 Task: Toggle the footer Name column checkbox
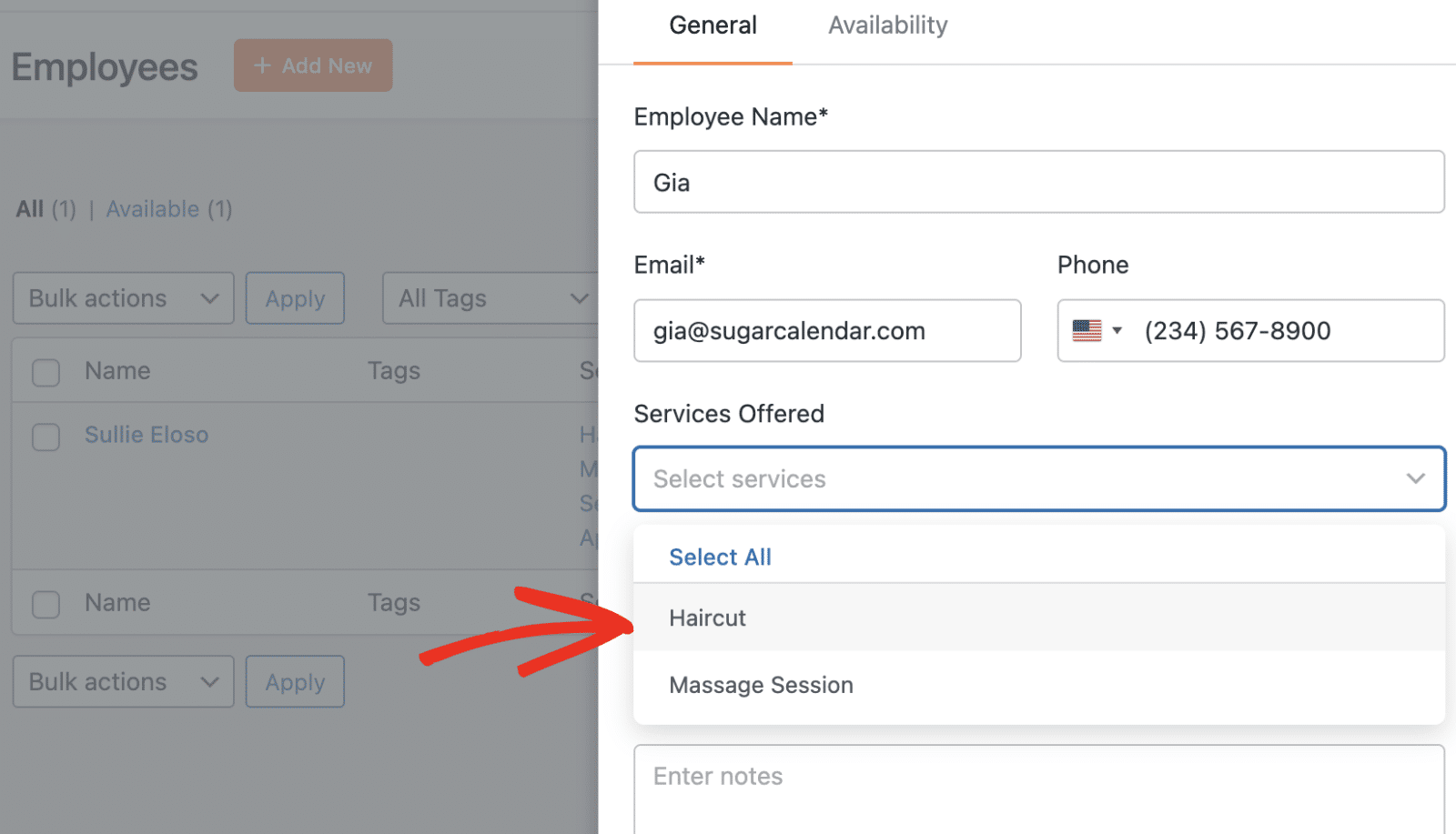(46, 604)
